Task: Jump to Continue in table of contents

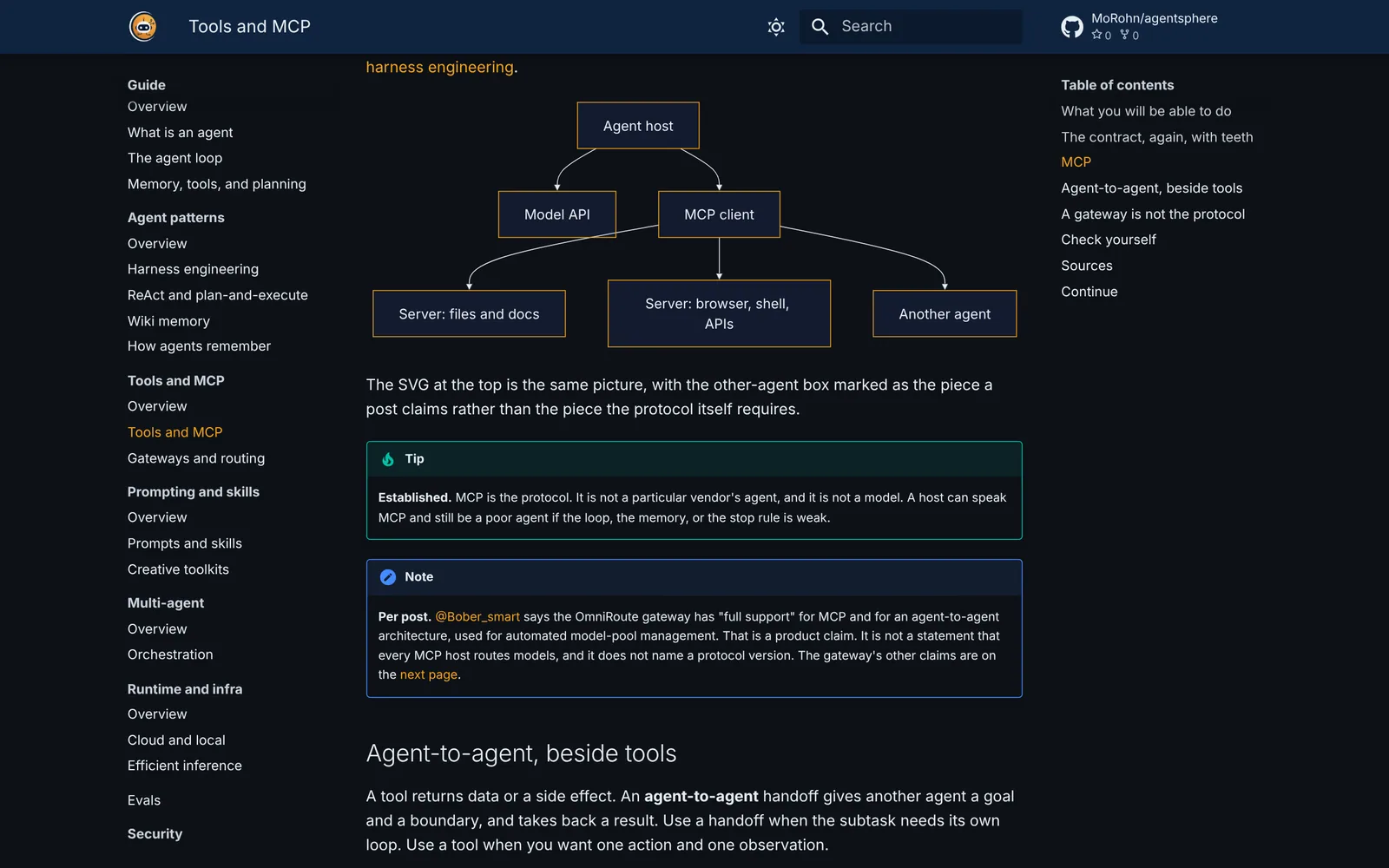Action: click(1089, 292)
